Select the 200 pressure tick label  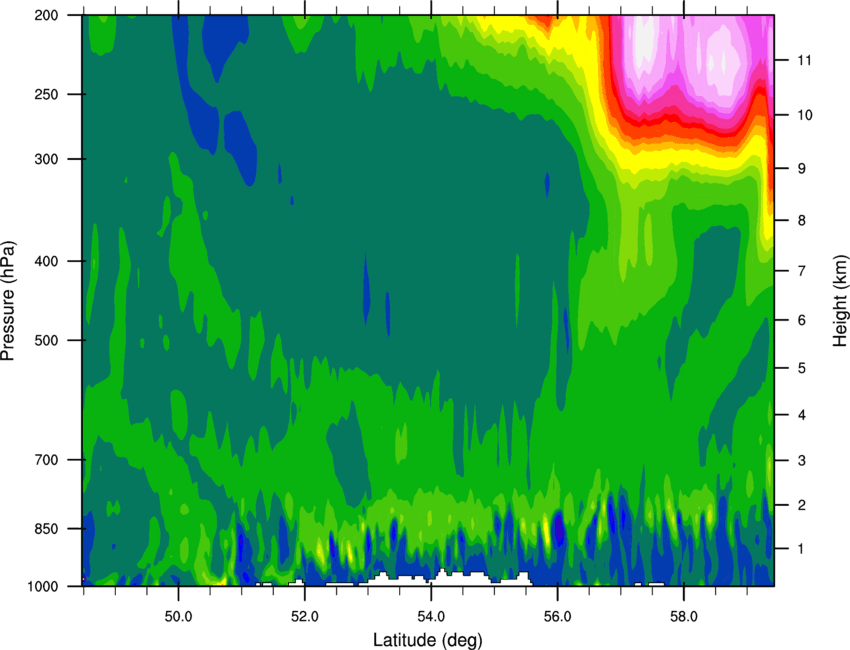[46, 16]
